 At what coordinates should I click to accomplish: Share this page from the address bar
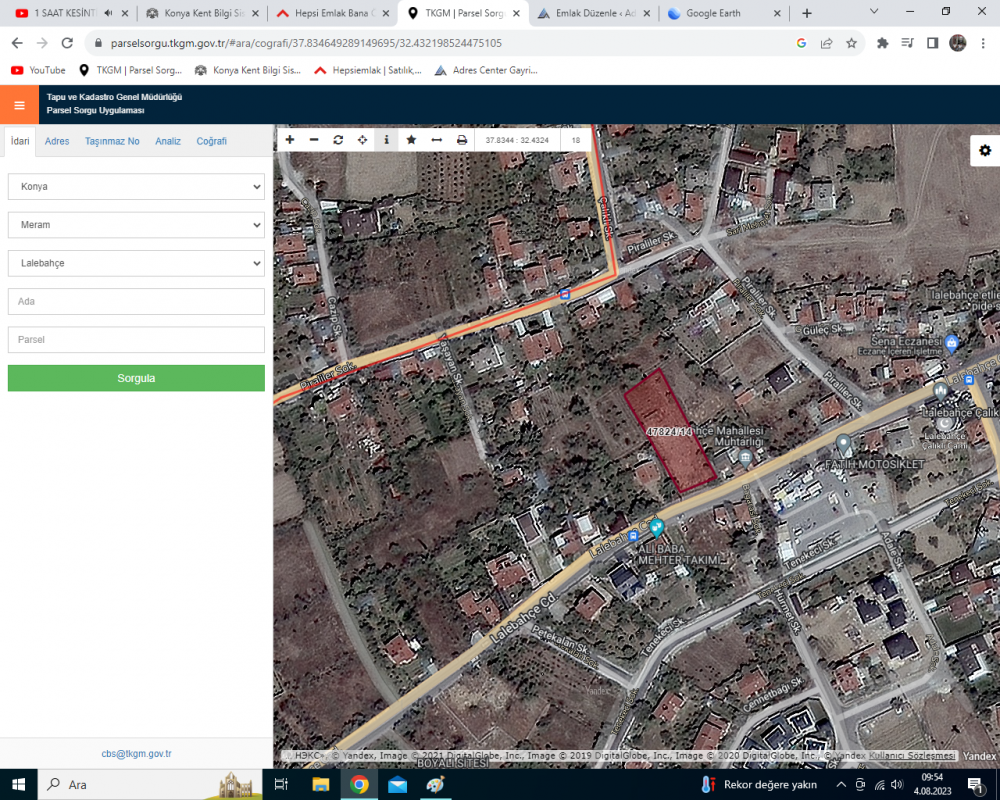click(827, 43)
